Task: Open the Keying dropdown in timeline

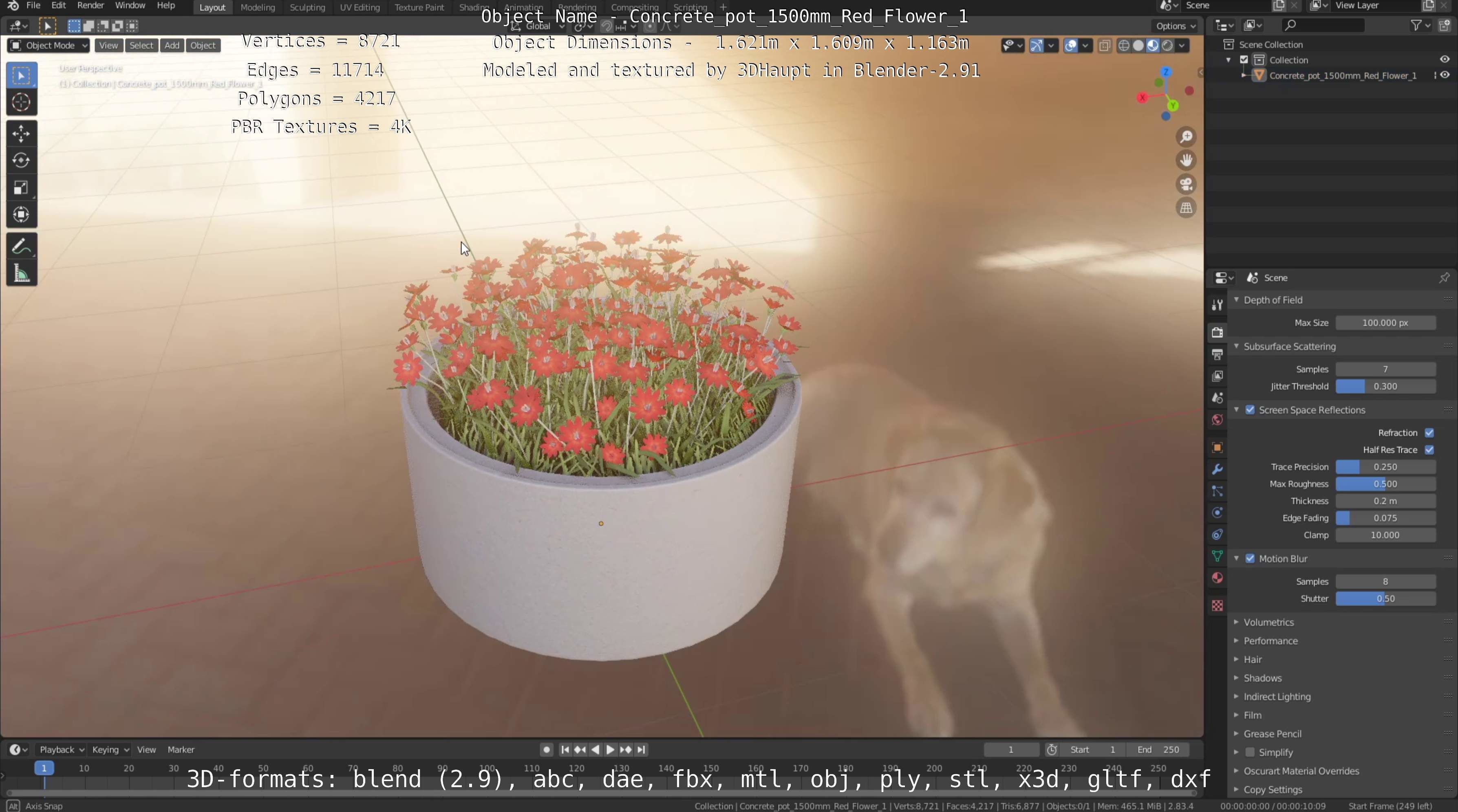Action: point(110,750)
